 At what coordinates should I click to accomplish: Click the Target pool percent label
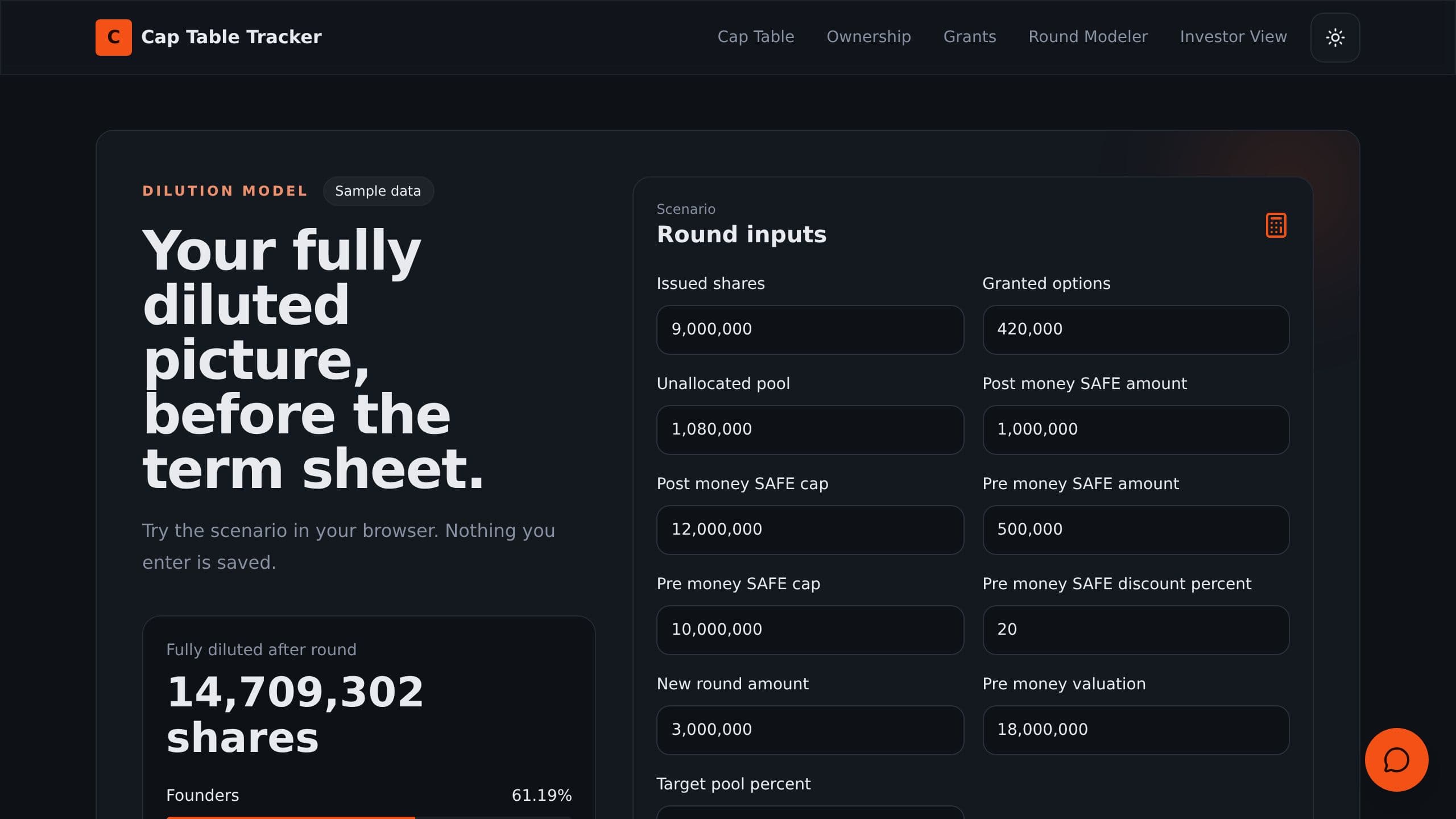tap(733, 784)
